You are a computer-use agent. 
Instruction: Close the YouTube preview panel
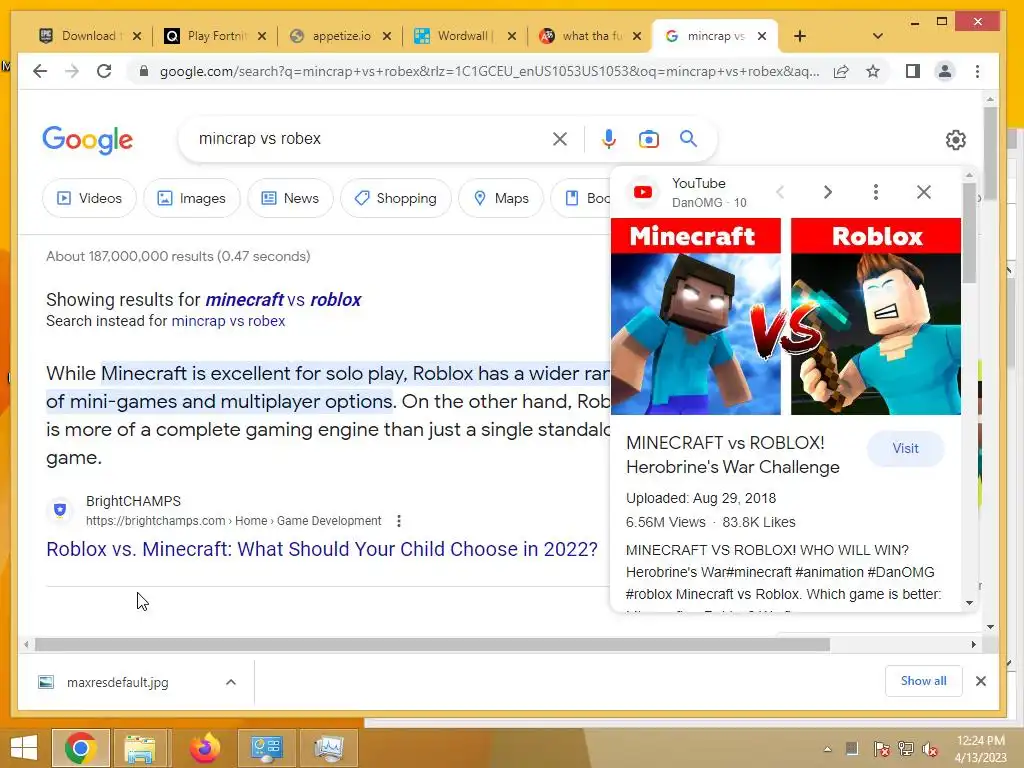923,192
